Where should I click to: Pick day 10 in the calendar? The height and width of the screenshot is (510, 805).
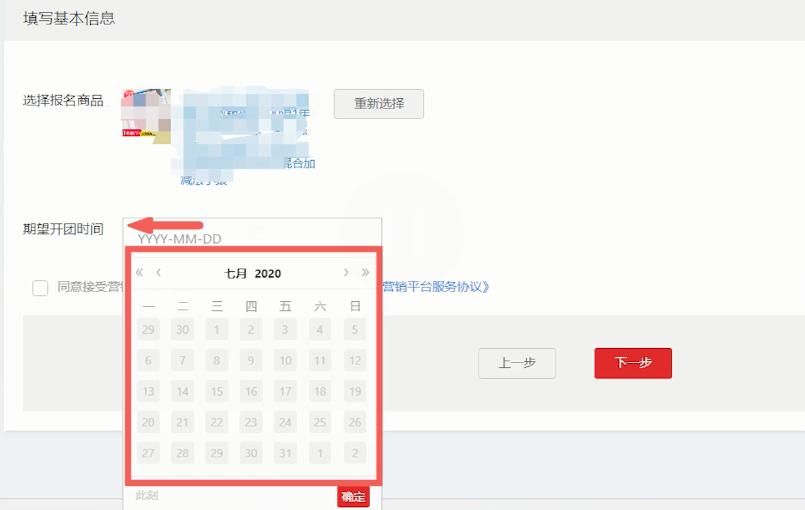[x=285, y=360]
